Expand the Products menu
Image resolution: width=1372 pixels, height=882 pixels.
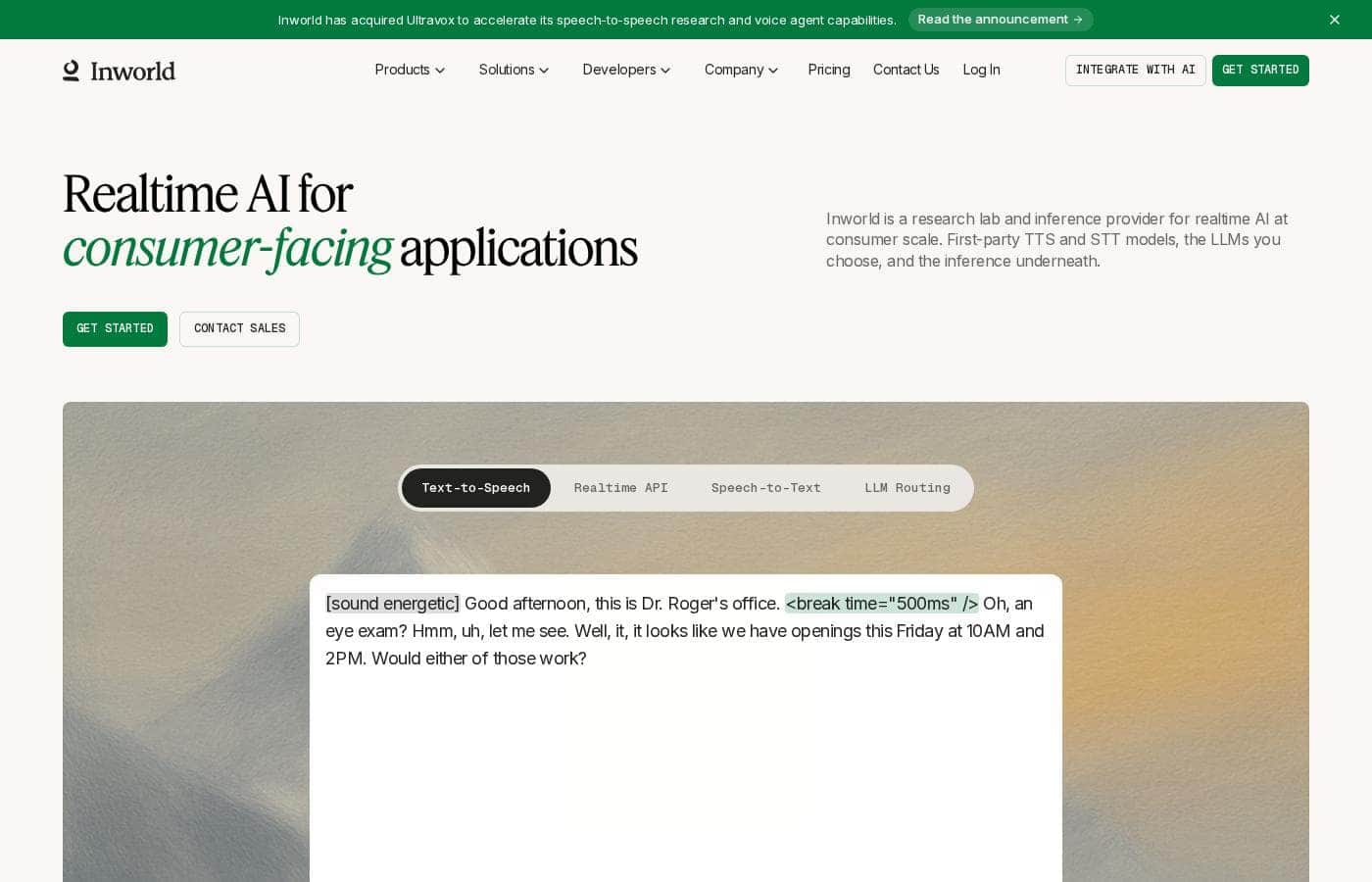(410, 70)
